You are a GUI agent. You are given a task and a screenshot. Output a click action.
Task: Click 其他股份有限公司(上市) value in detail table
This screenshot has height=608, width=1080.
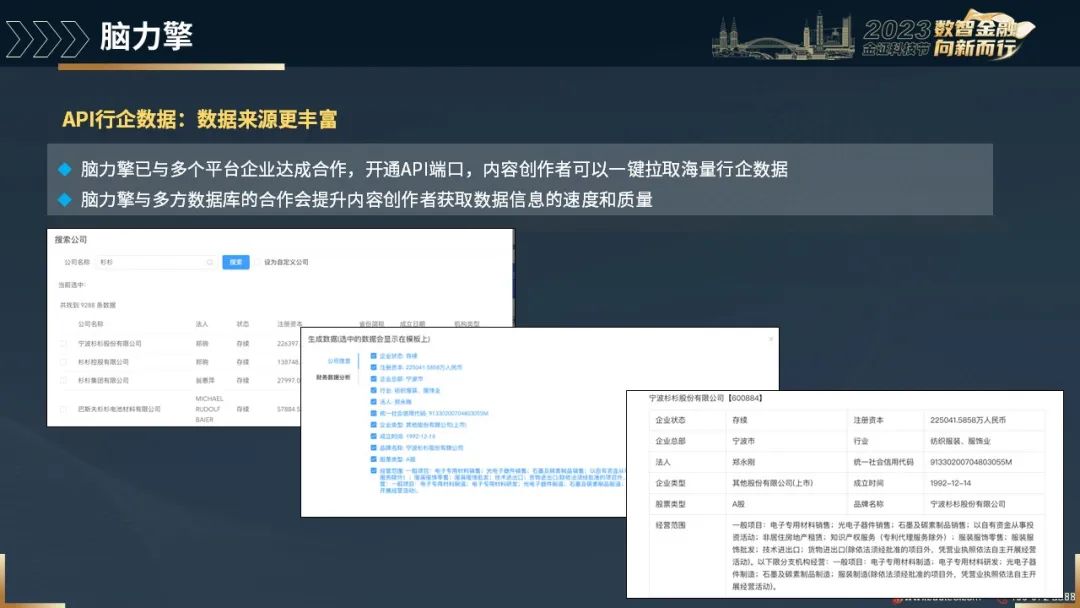[772, 483]
